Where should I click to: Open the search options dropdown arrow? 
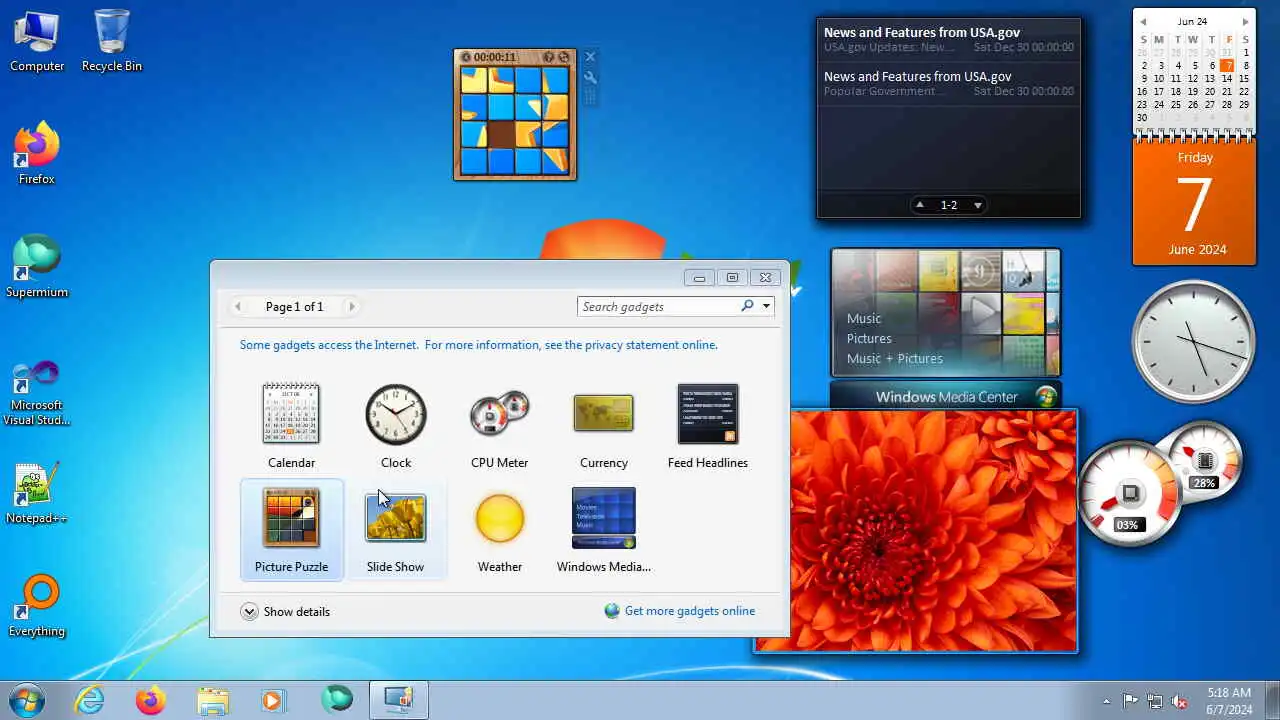[766, 306]
